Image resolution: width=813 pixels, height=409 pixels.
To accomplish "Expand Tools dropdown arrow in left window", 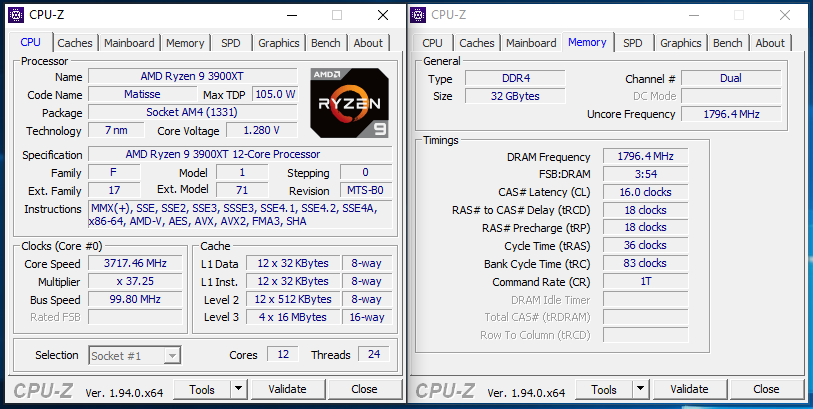I will coord(239,389).
